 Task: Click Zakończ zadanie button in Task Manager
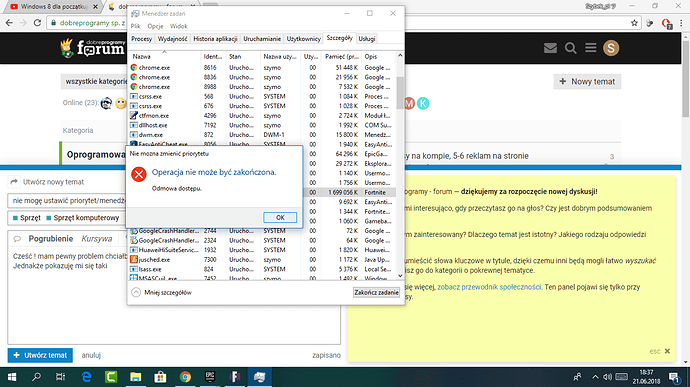(376, 292)
